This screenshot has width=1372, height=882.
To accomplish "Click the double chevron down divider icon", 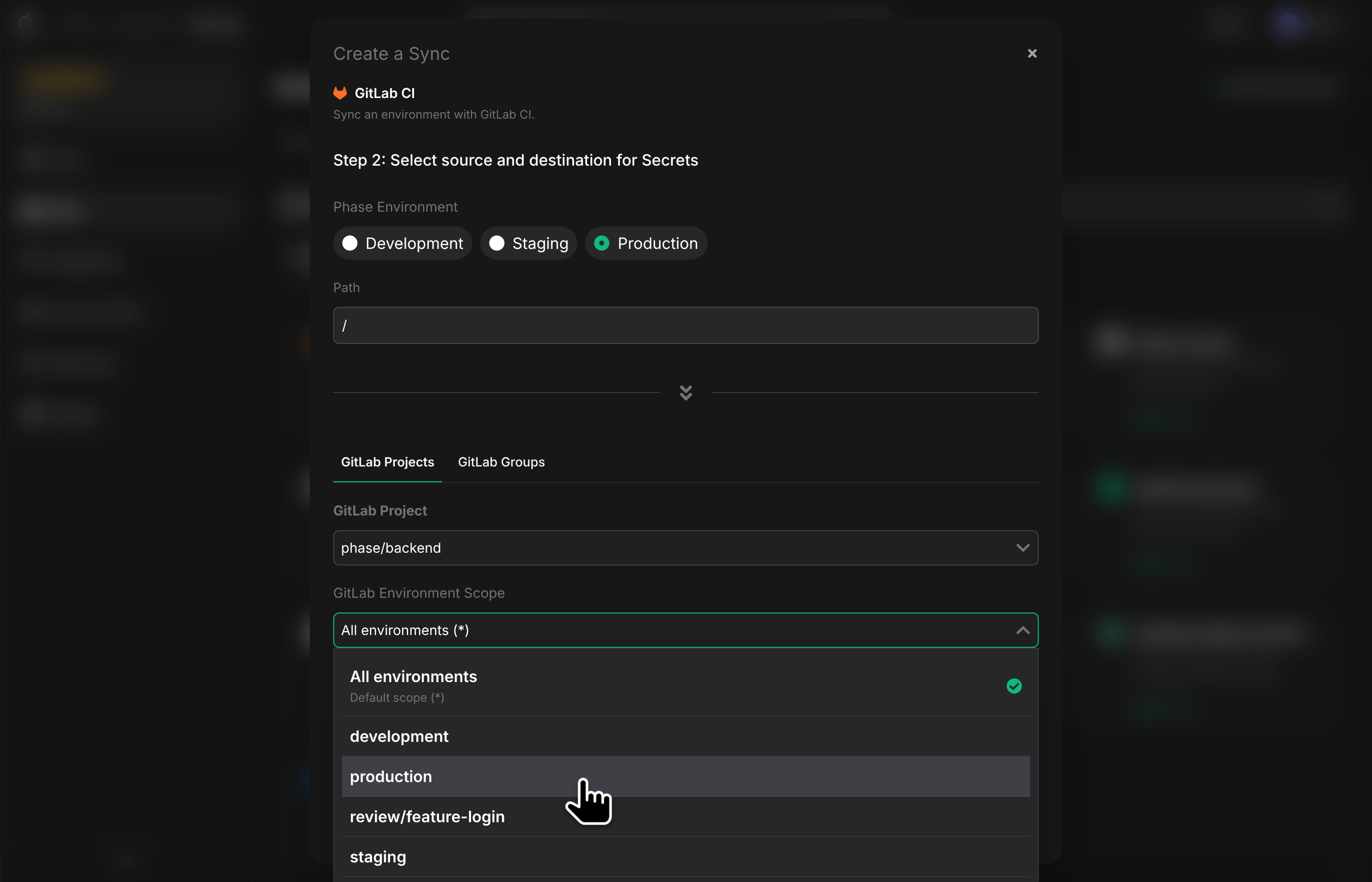I will click(686, 392).
